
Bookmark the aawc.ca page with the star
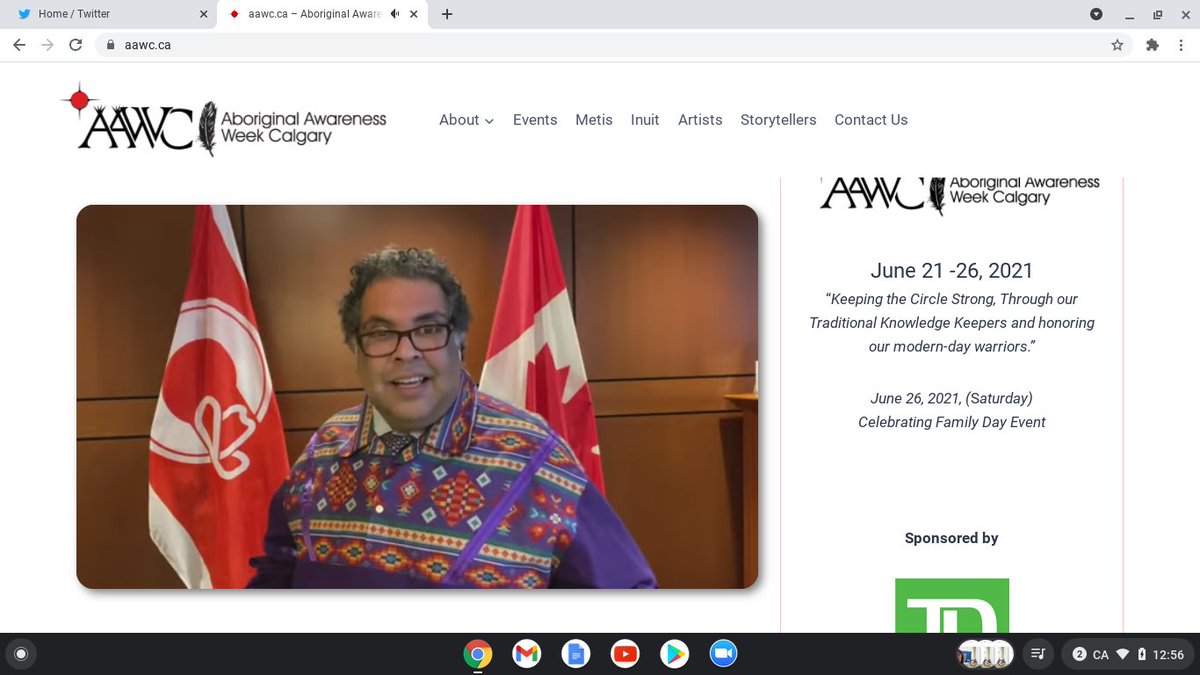[x=1117, y=45]
